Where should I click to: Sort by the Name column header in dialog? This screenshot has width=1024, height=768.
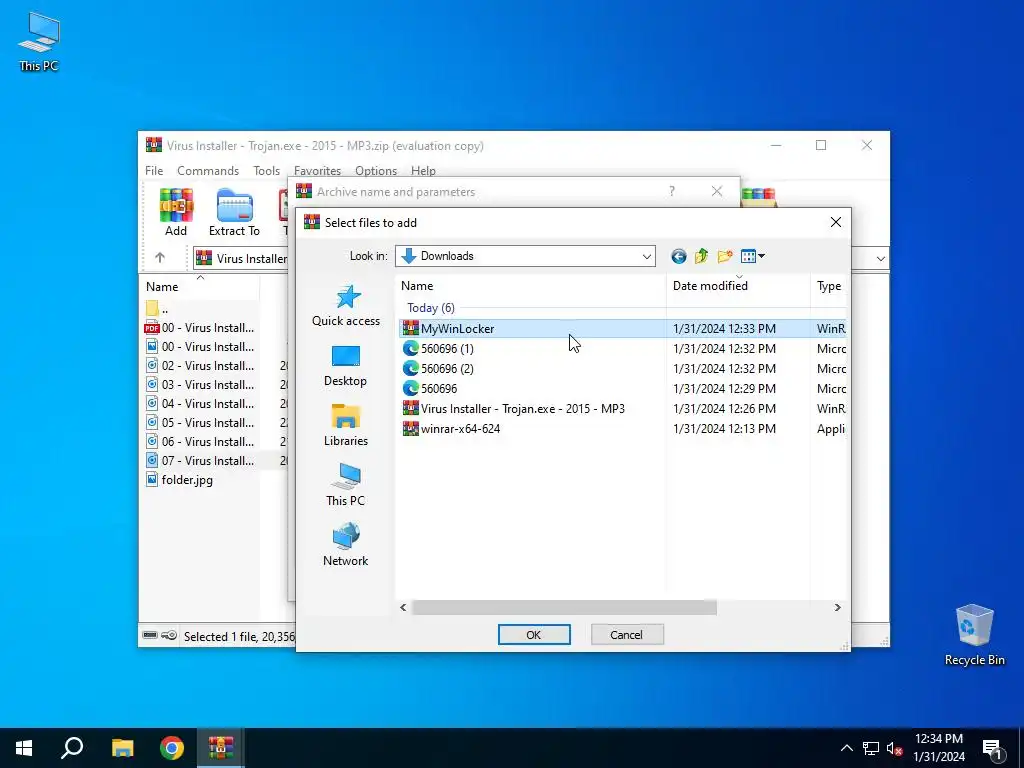[x=531, y=285]
